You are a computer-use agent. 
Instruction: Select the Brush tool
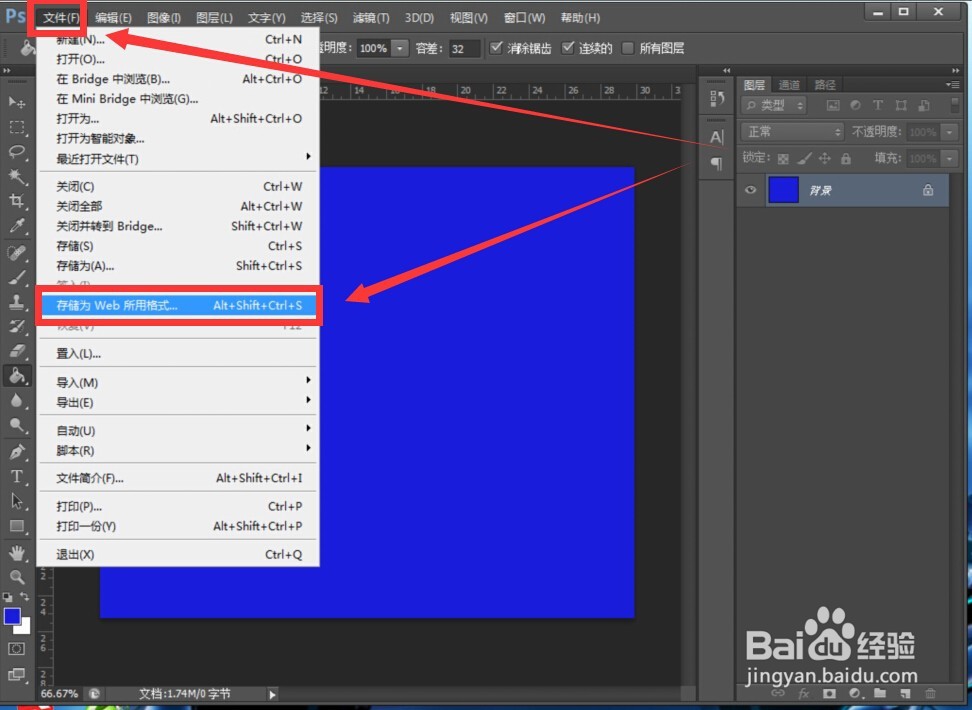[17, 277]
